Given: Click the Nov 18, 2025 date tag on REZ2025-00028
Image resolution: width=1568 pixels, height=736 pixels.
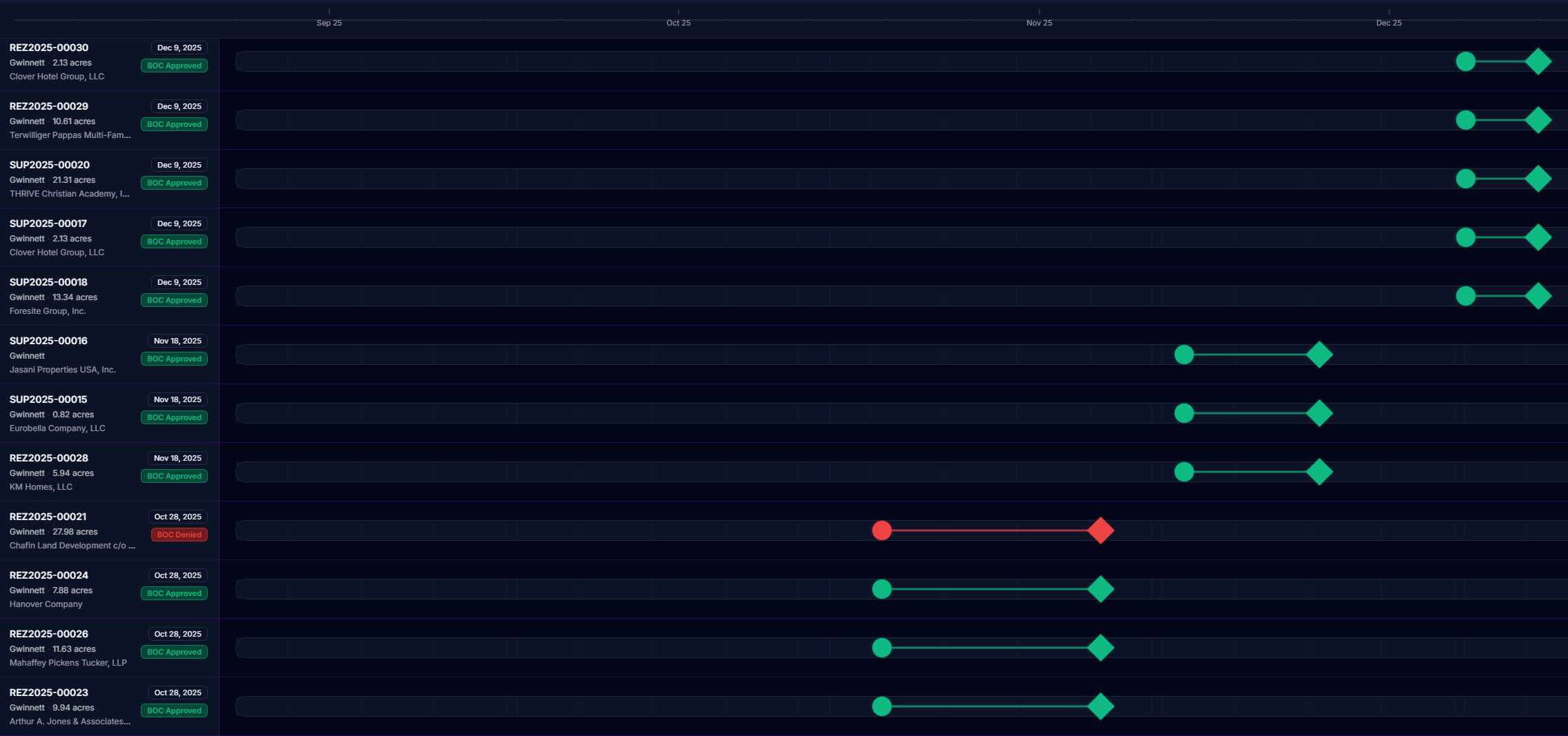Looking at the screenshot, I should point(177,458).
